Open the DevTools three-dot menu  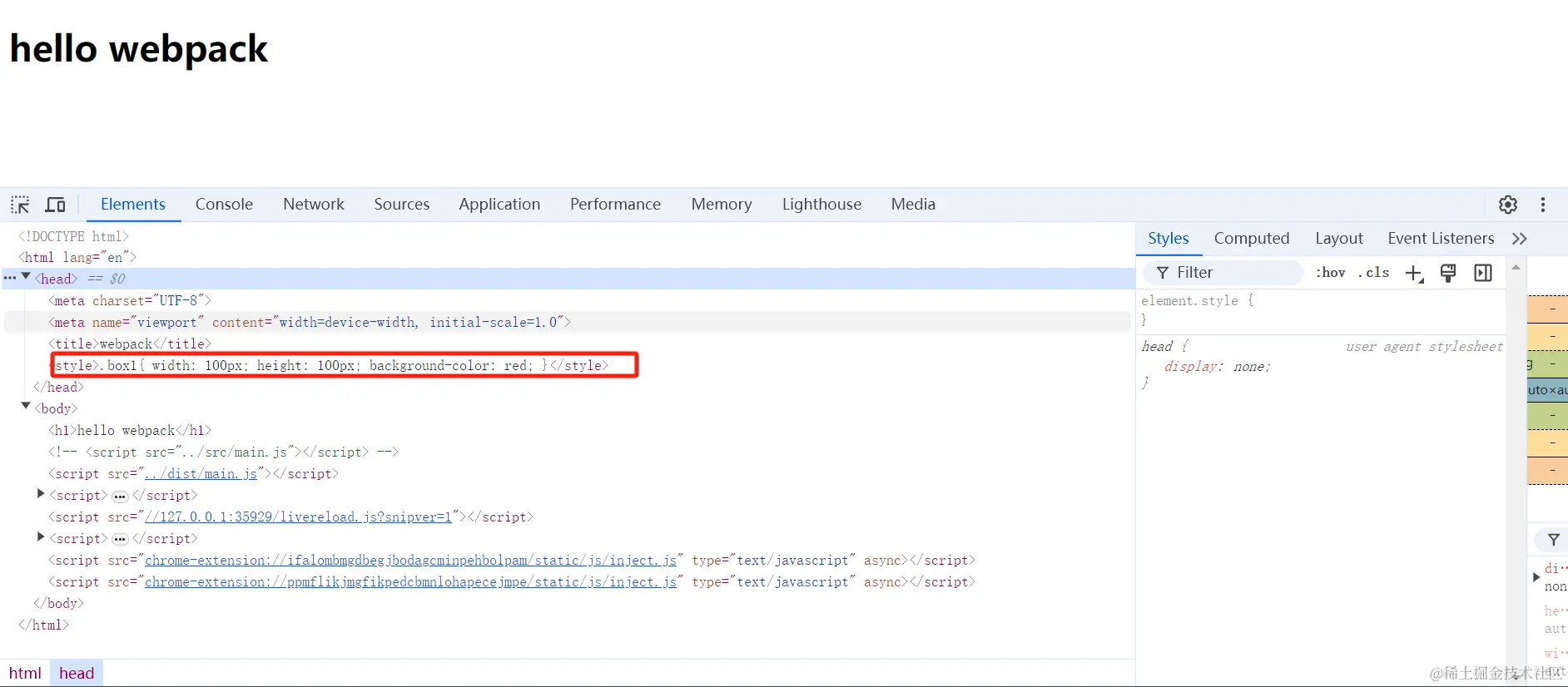pyautogui.click(x=1543, y=205)
